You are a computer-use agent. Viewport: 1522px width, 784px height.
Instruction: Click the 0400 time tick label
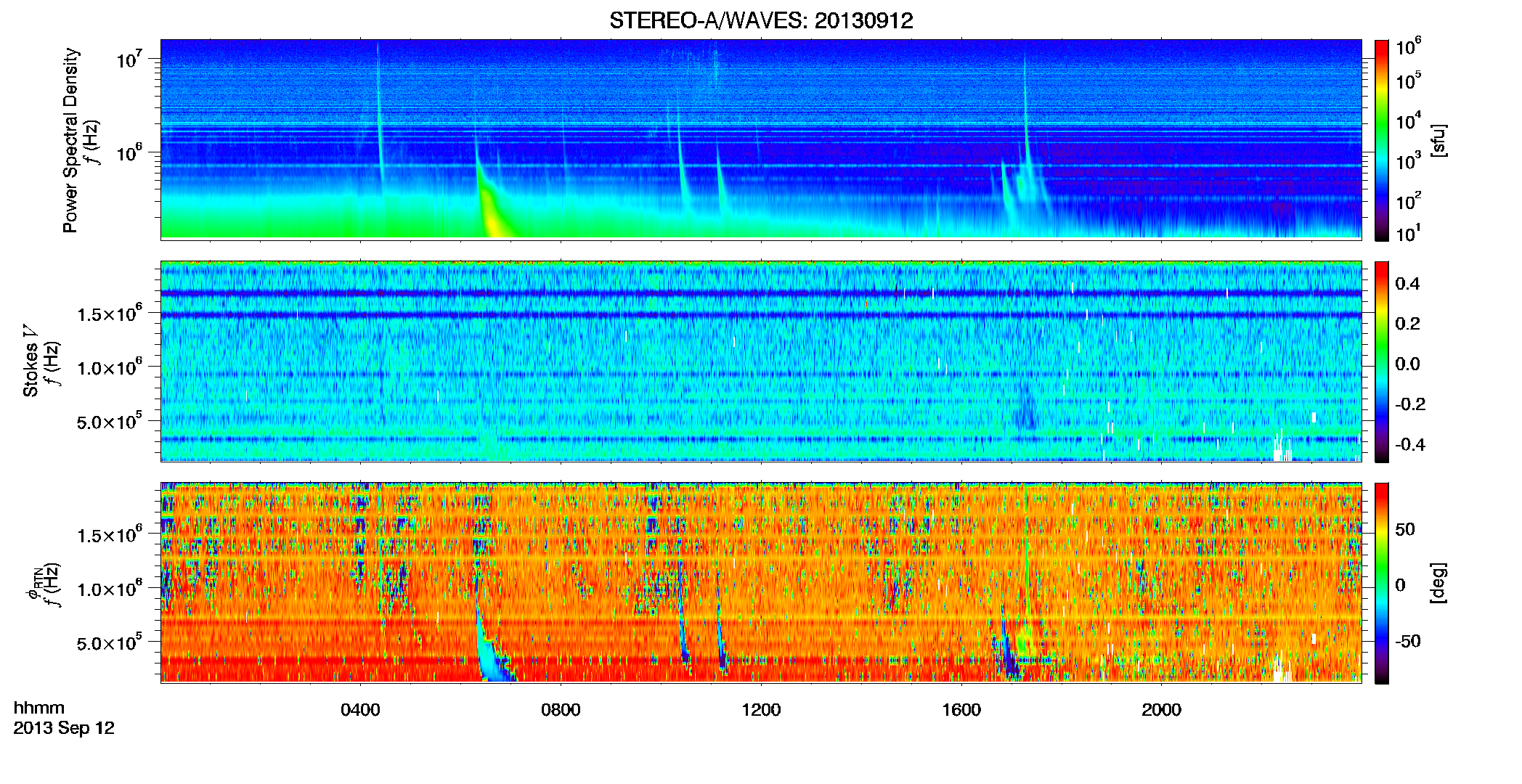click(x=360, y=710)
